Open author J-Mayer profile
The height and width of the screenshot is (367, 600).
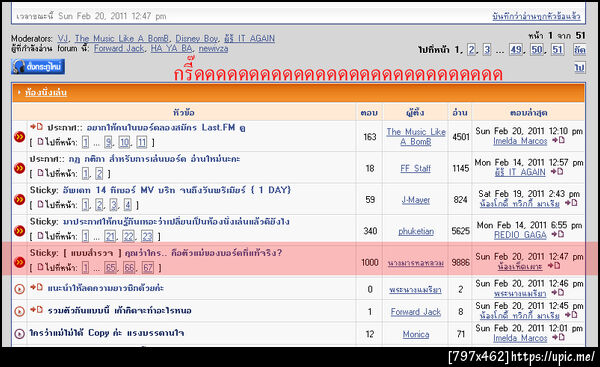coord(416,200)
